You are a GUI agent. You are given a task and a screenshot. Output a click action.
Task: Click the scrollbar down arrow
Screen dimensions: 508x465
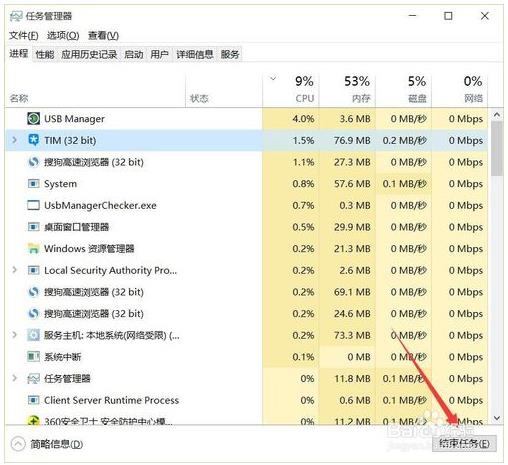pyautogui.click(x=497, y=418)
